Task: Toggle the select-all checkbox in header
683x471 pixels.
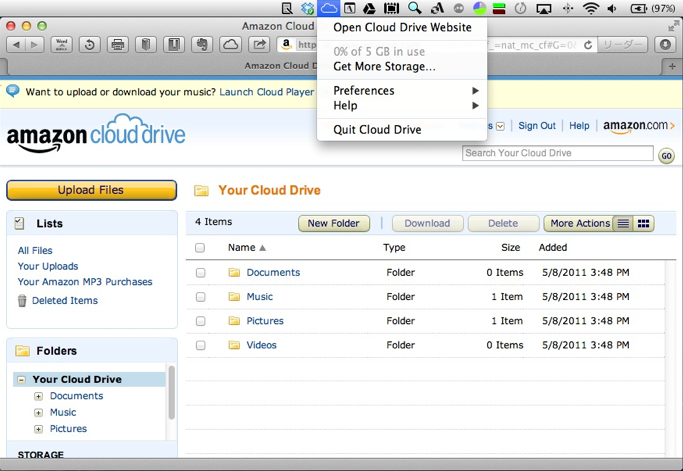Action: [200, 248]
